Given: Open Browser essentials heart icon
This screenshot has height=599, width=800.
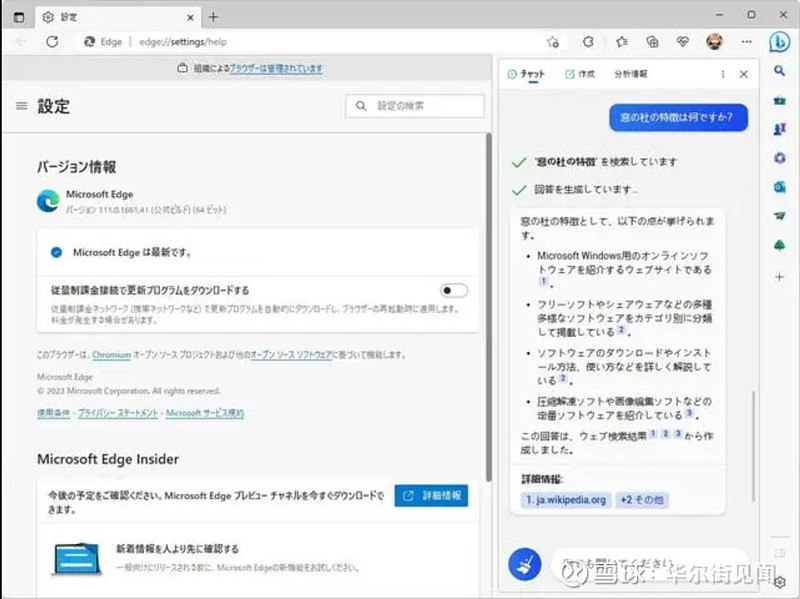Looking at the screenshot, I should tap(683, 42).
